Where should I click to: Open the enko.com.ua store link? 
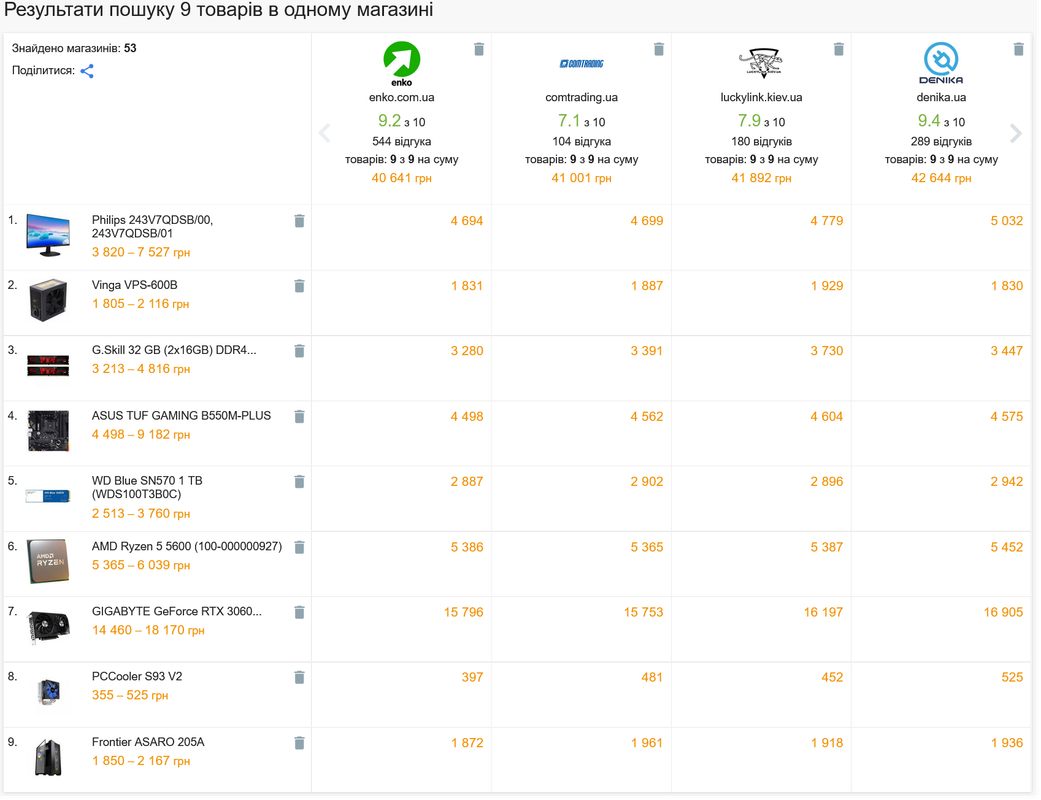point(402,98)
